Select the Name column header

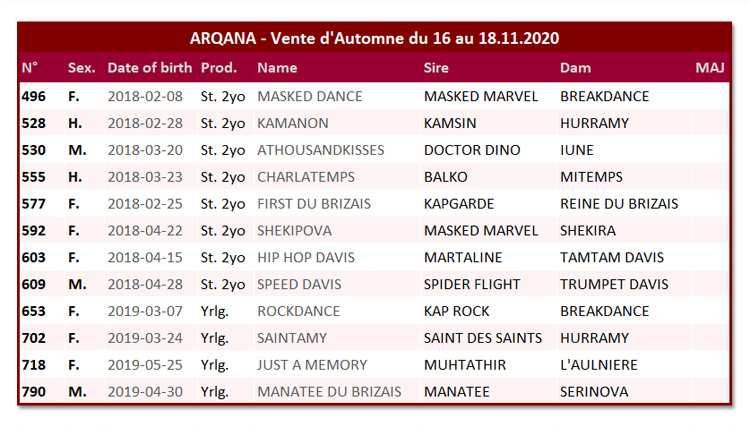(x=277, y=68)
